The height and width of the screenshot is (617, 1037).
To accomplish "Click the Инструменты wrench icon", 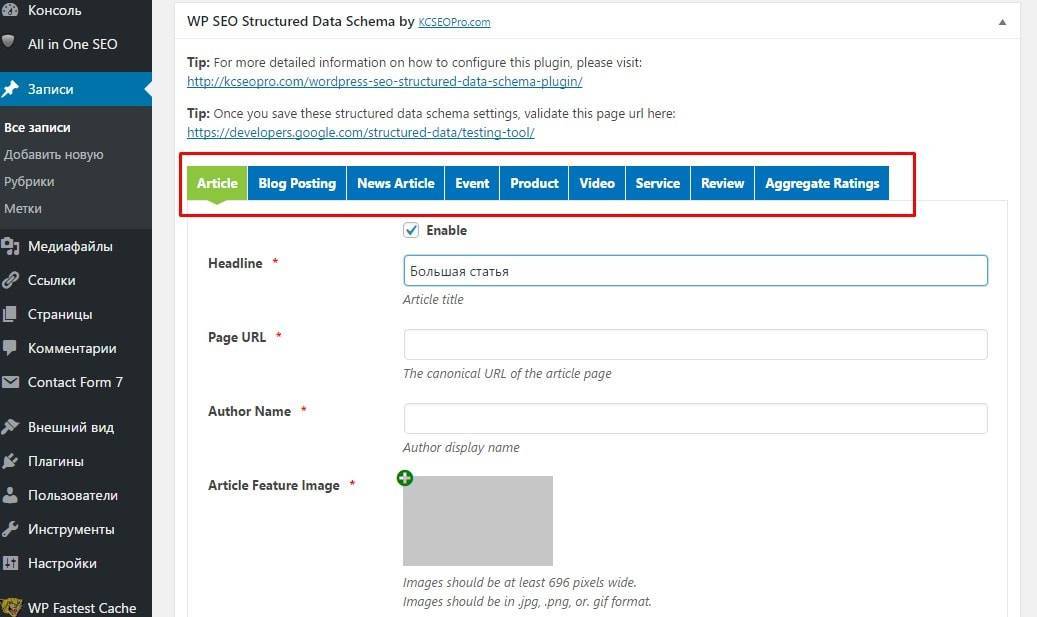I will 9,529.
